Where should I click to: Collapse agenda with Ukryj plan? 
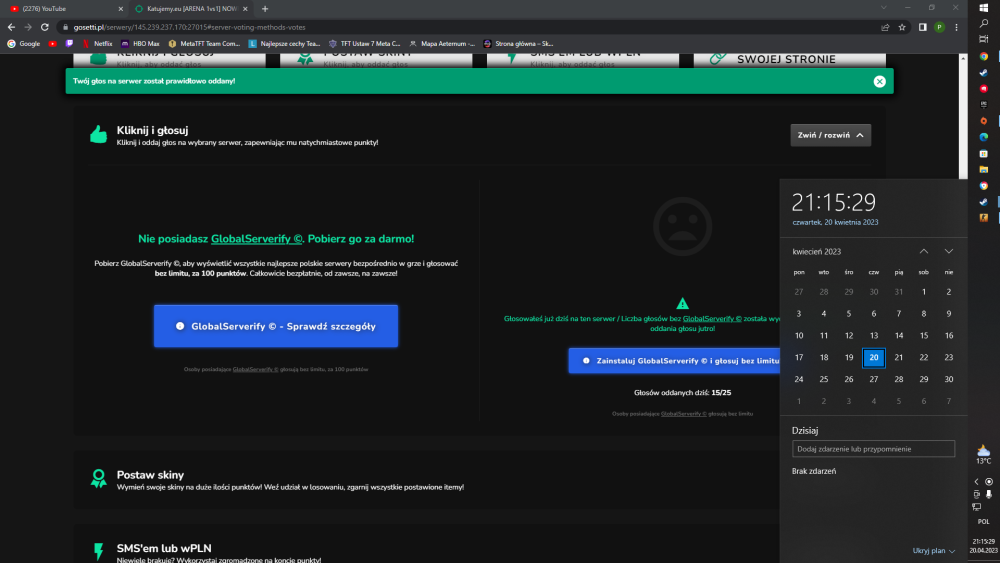click(934, 551)
